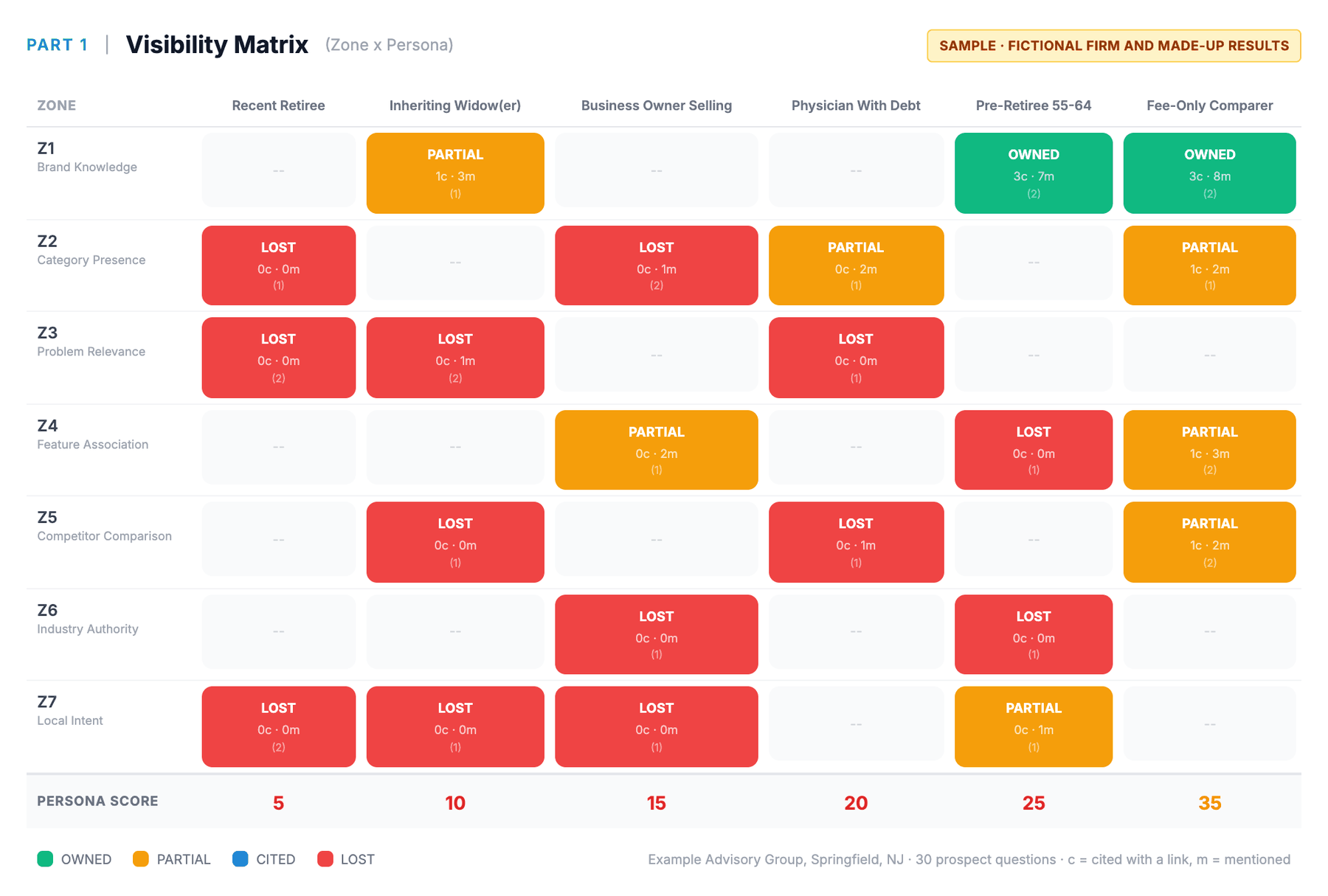This screenshot has width=1328, height=896.
Task: Open the Z1 Pre-Retiree OWNED 3c 7m cell
Action: click(x=1034, y=173)
